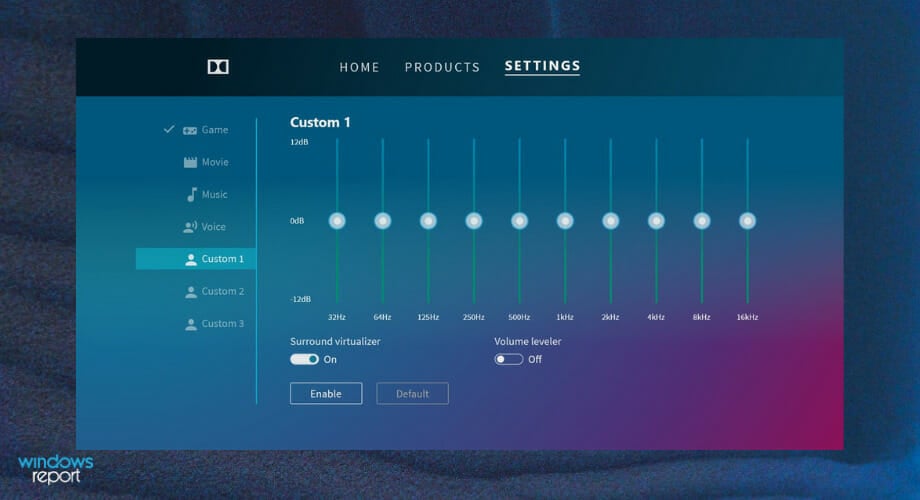Click the 'Off' status text
Screen dimensions: 920x500
click(x=535, y=359)
